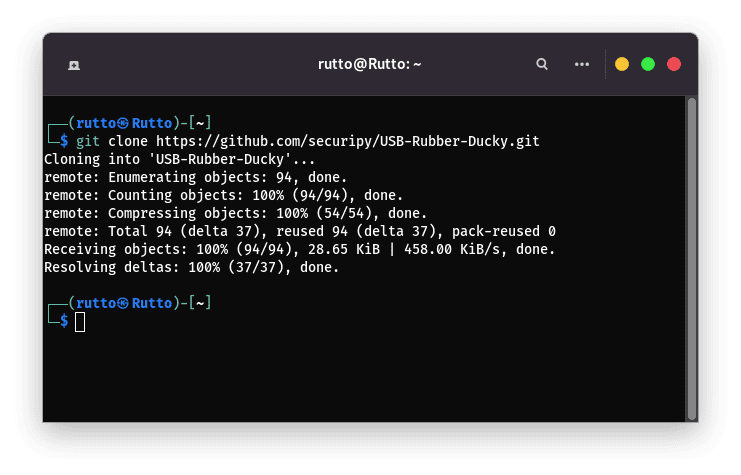The width and height of the screenshot is (741, 475).
Task: Click the terminal vertical scrollbar
Action: [x=692, y=259]
